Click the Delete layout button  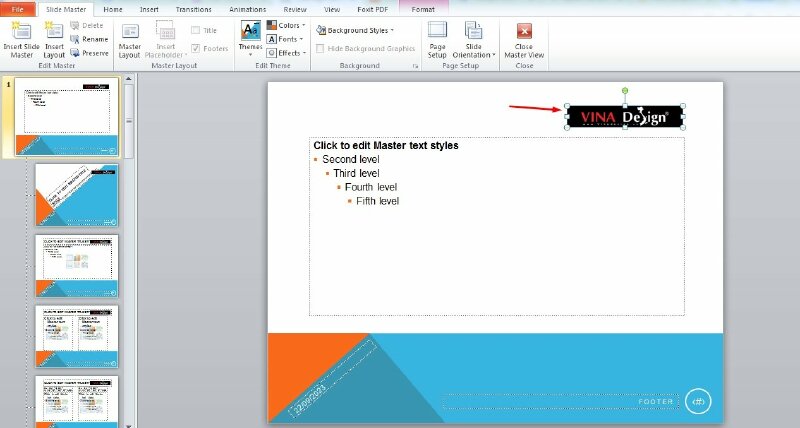[87, 25]
